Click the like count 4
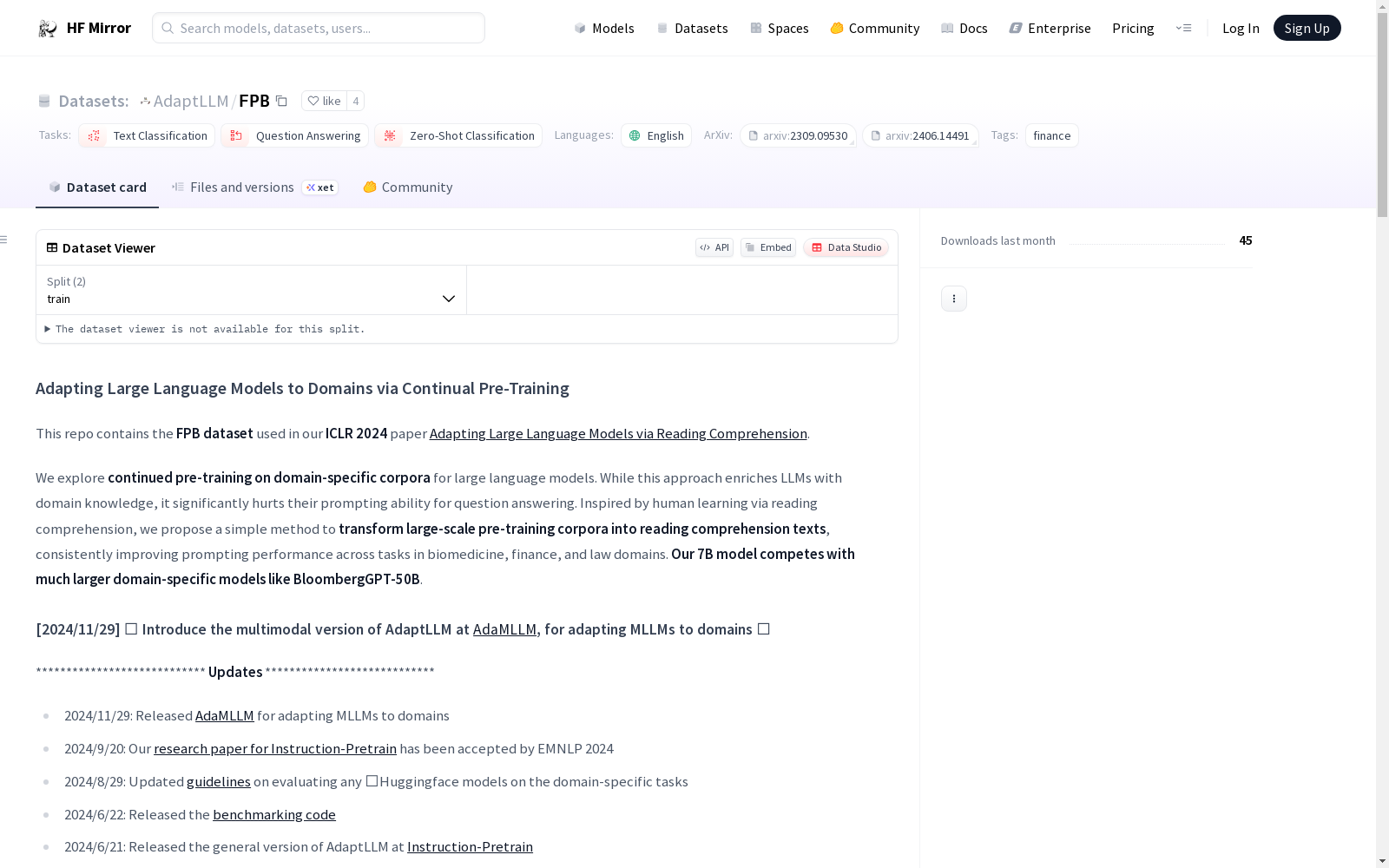 [355, 101]
